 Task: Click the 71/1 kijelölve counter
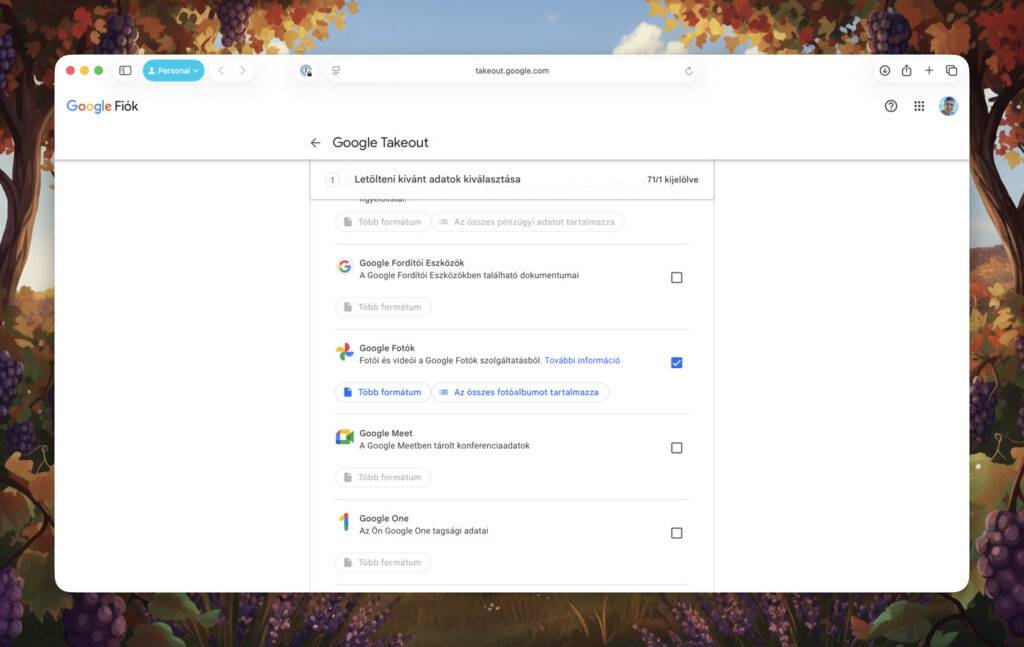tap(673, 180)
